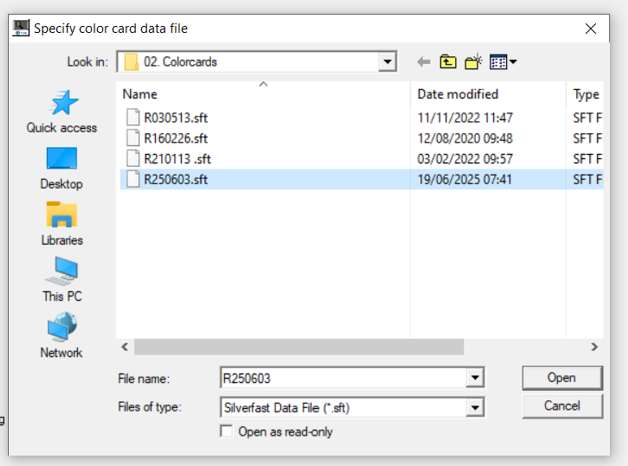This screenshot has width=628, height=466.
Task: Click date 03/02/2022 09:57
Action: [465, 159]
